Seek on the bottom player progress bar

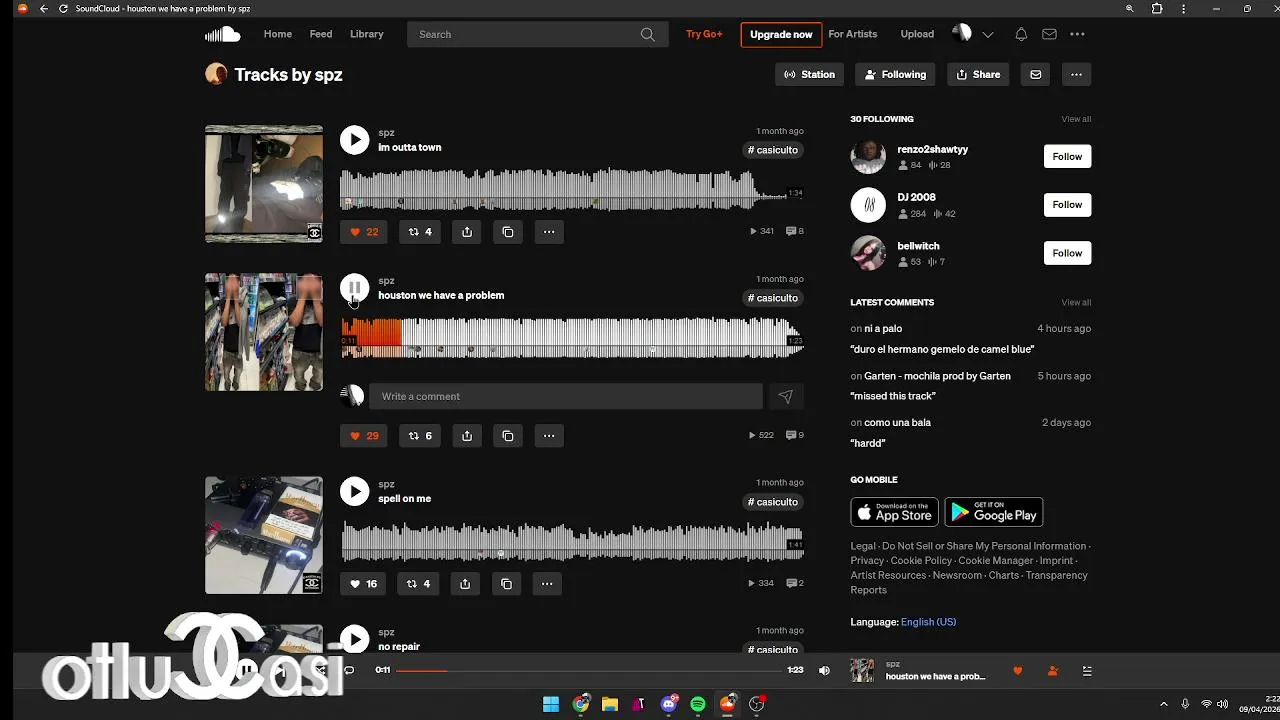pos(588,670)
